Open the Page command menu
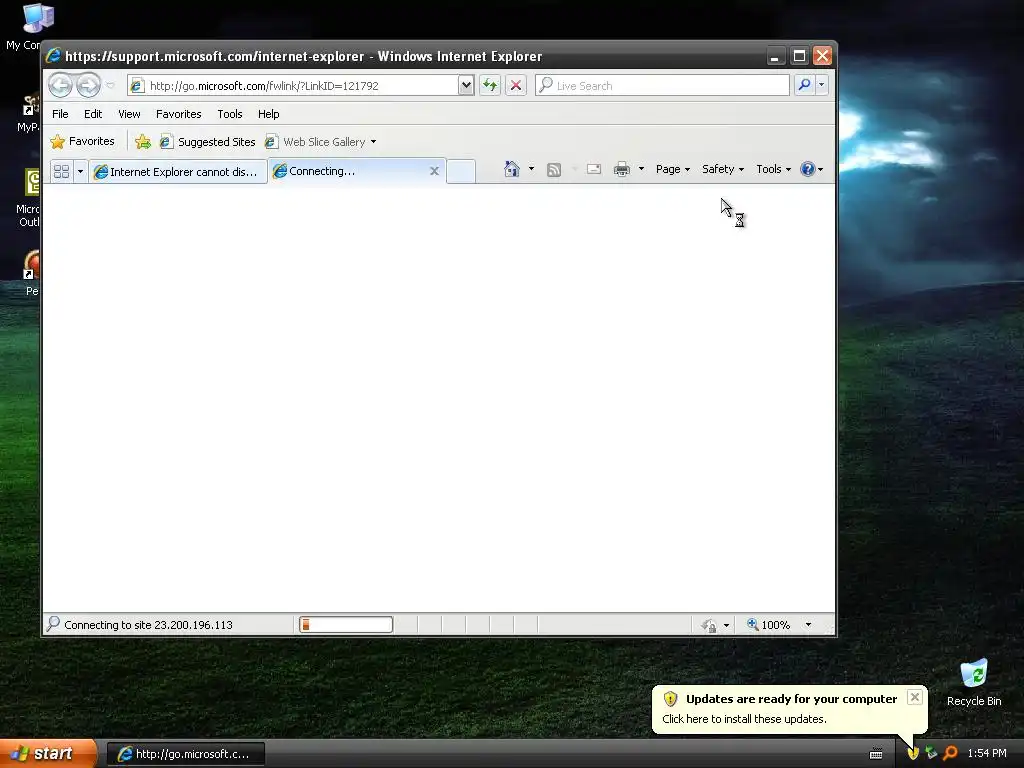The height and width of the screenshot is (768, 1024). (673, 169)
